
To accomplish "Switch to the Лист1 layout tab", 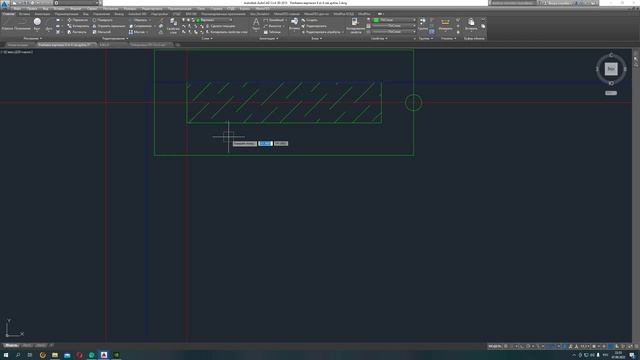I will click(x=27, y=346).
